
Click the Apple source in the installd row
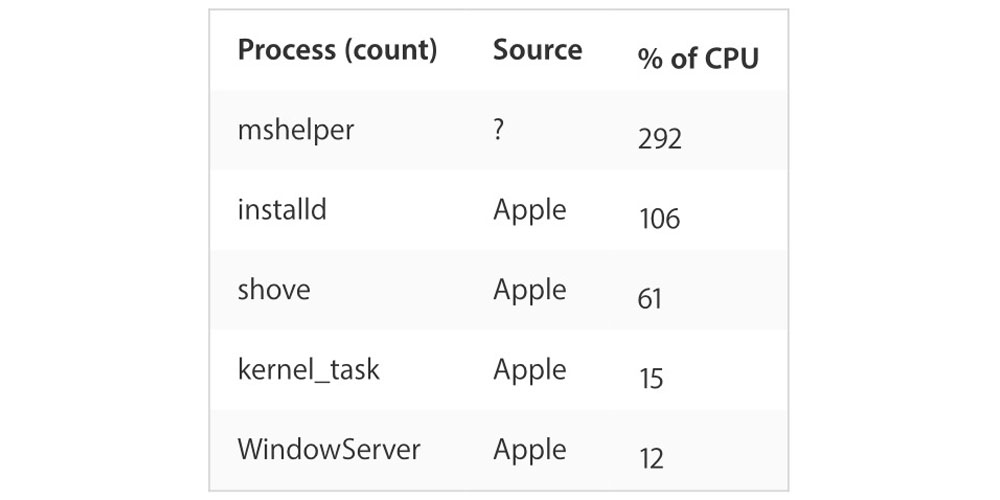click(529, 210)
